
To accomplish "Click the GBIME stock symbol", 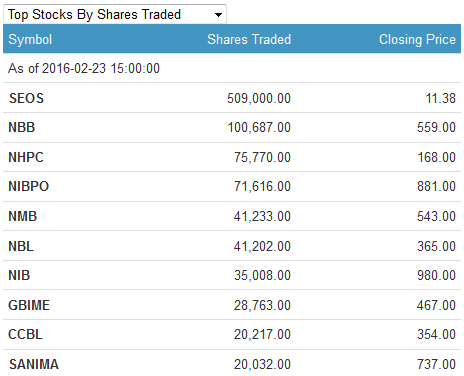I will (x=29, y=305).
